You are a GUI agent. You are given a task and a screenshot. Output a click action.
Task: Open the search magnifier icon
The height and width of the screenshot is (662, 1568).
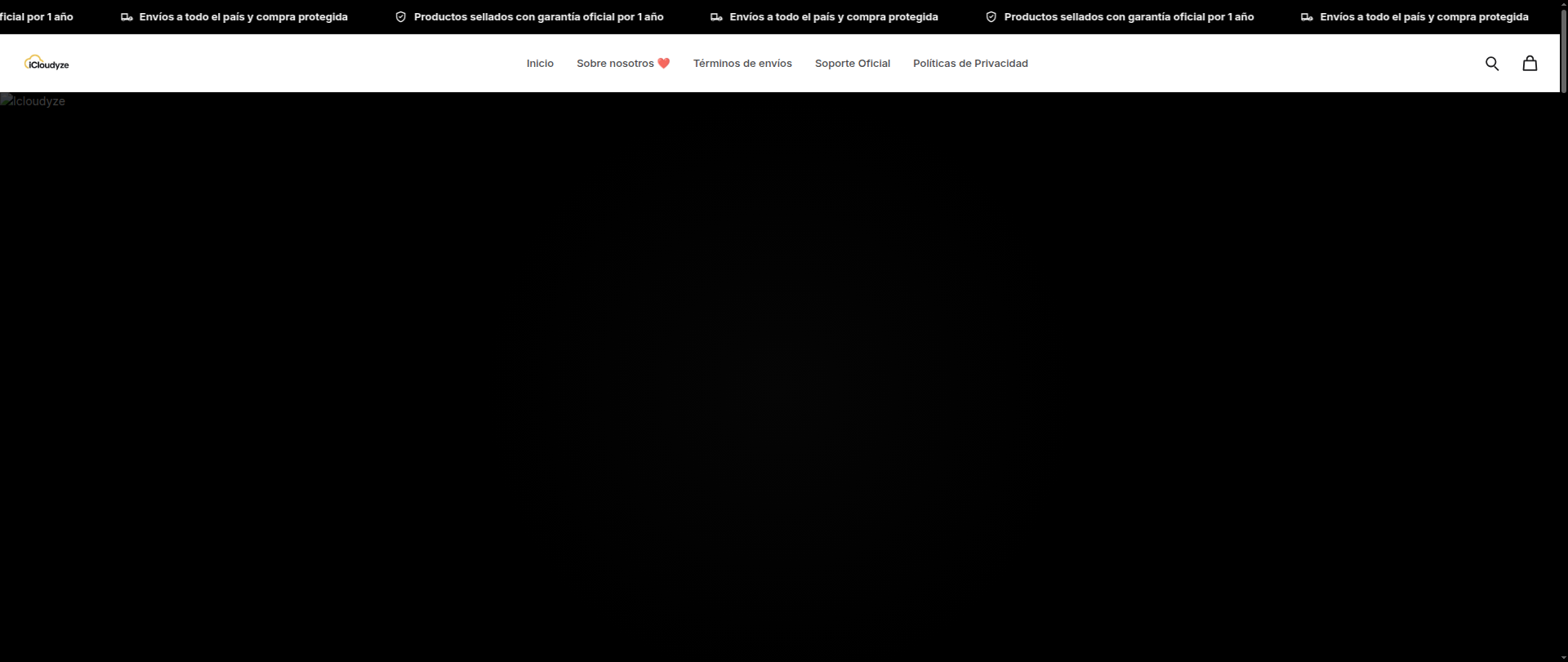click(1491, 64)
